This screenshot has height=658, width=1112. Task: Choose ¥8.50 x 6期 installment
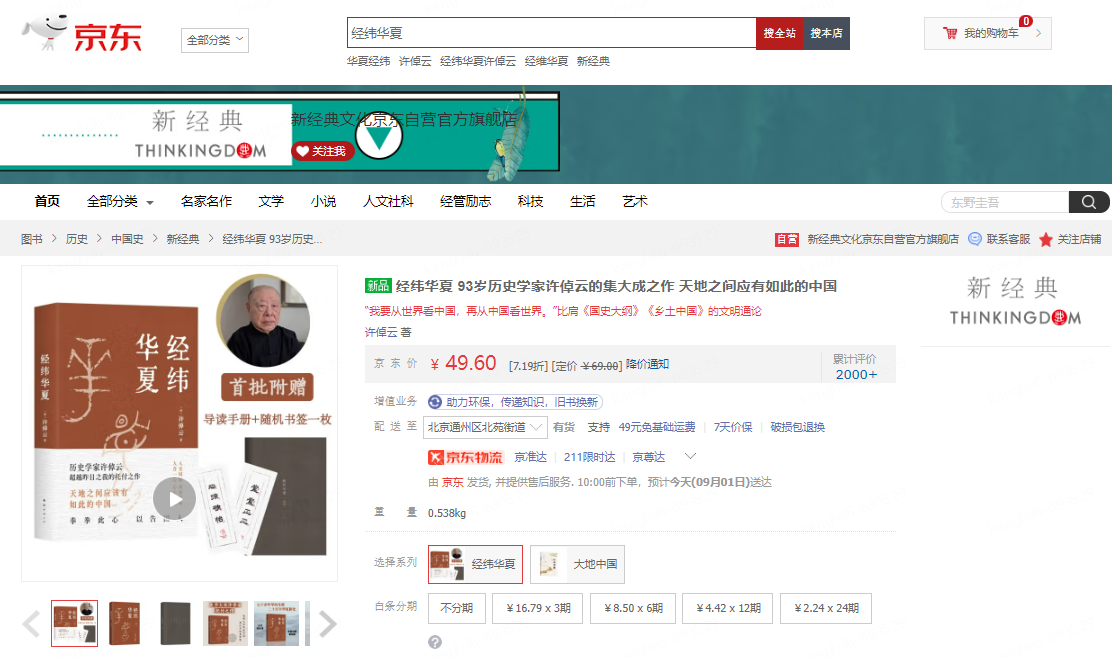[633, 608]
